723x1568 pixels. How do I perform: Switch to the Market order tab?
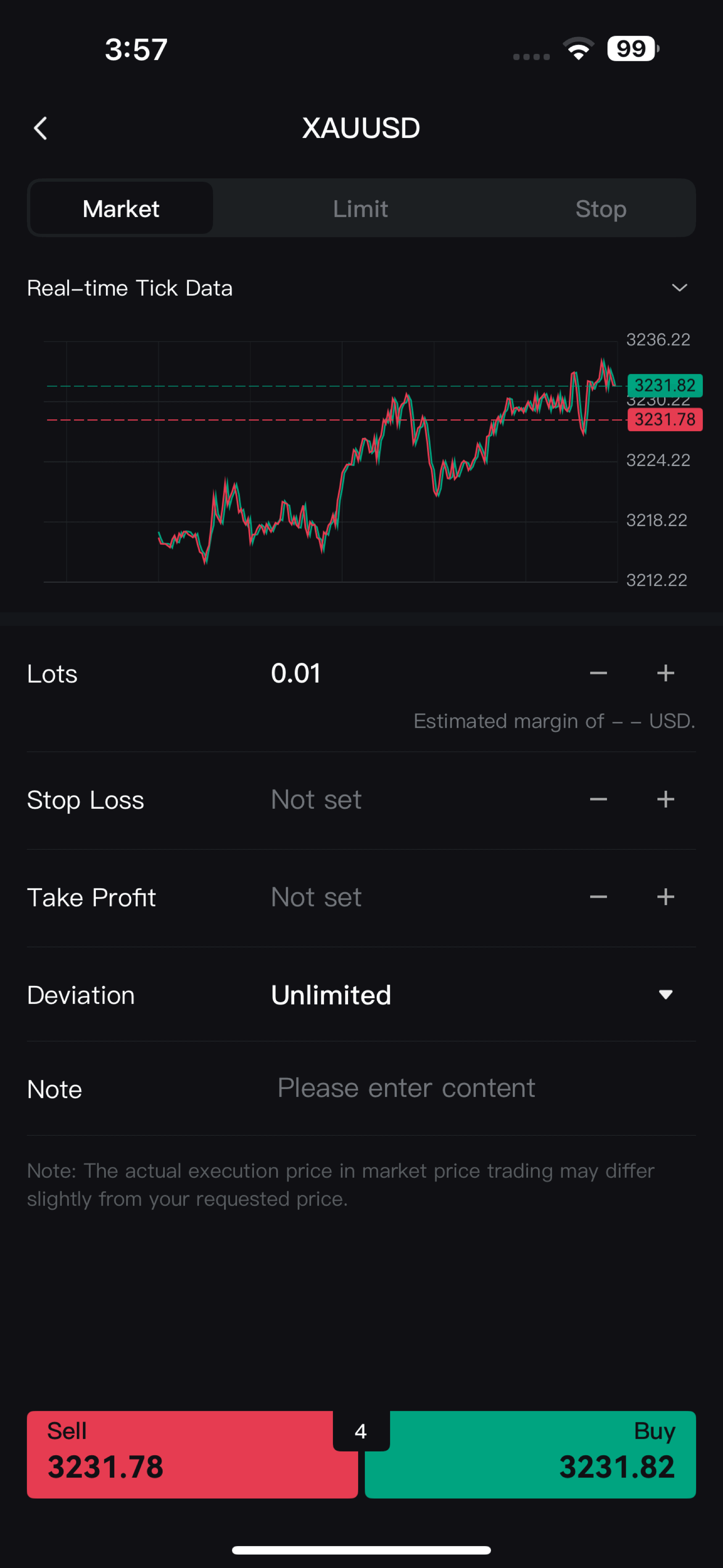tap(121, 209)
